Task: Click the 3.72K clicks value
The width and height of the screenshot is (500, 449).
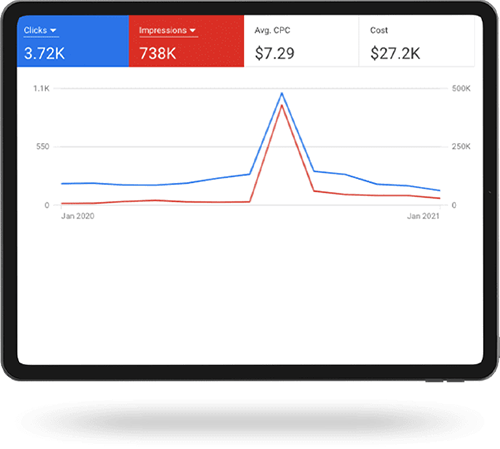Action: [44, 53]
